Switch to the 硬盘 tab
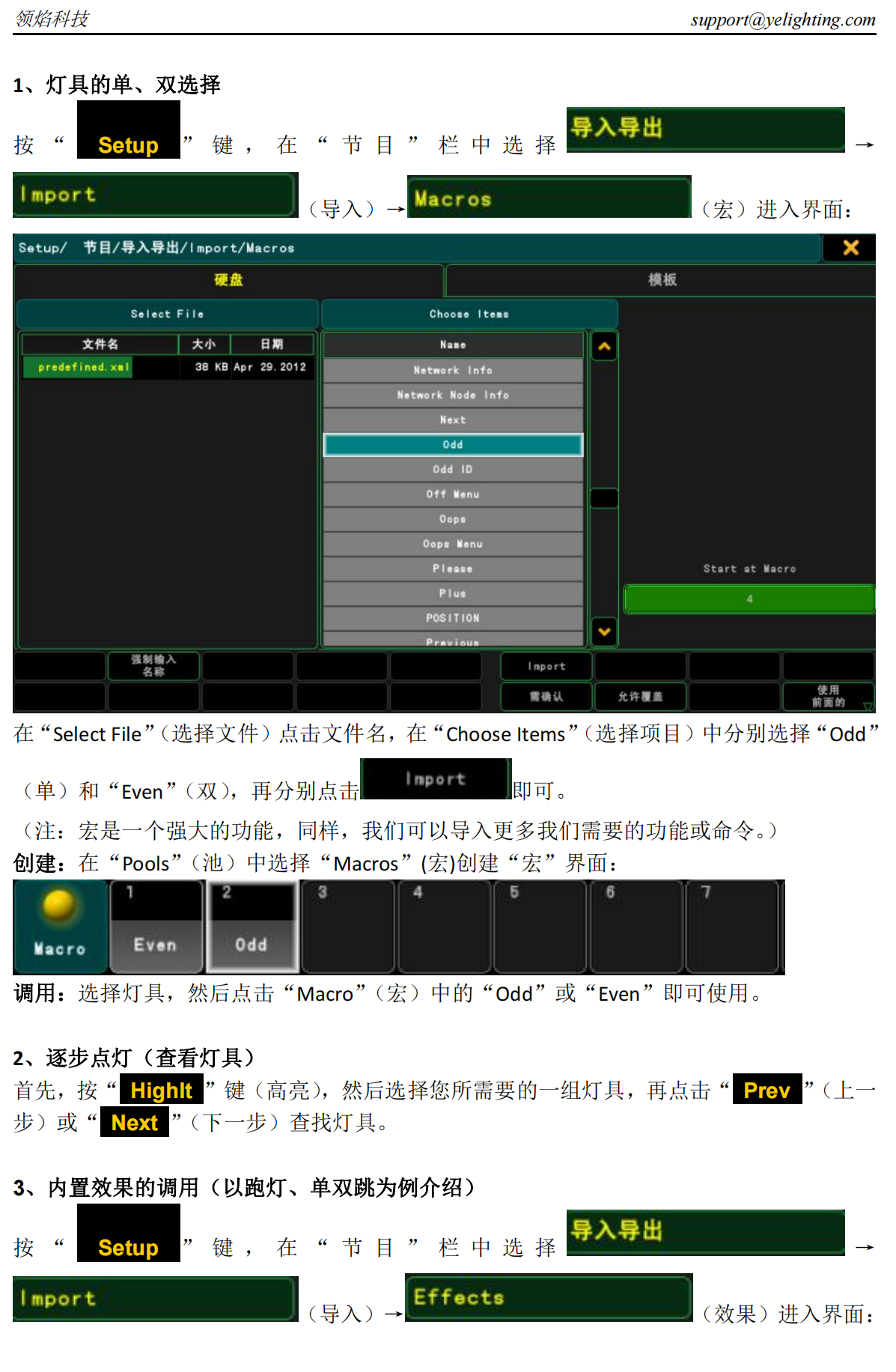Screen dimensions: 896x1372 point(229,280)
